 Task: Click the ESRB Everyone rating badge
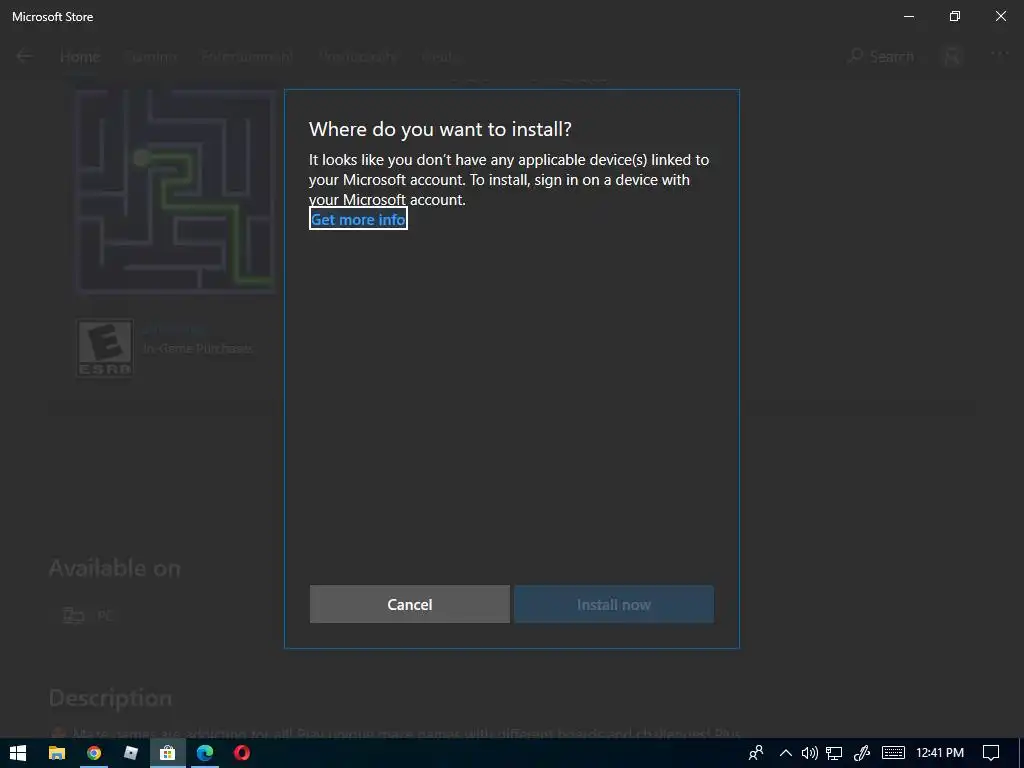tap(105, 347)
